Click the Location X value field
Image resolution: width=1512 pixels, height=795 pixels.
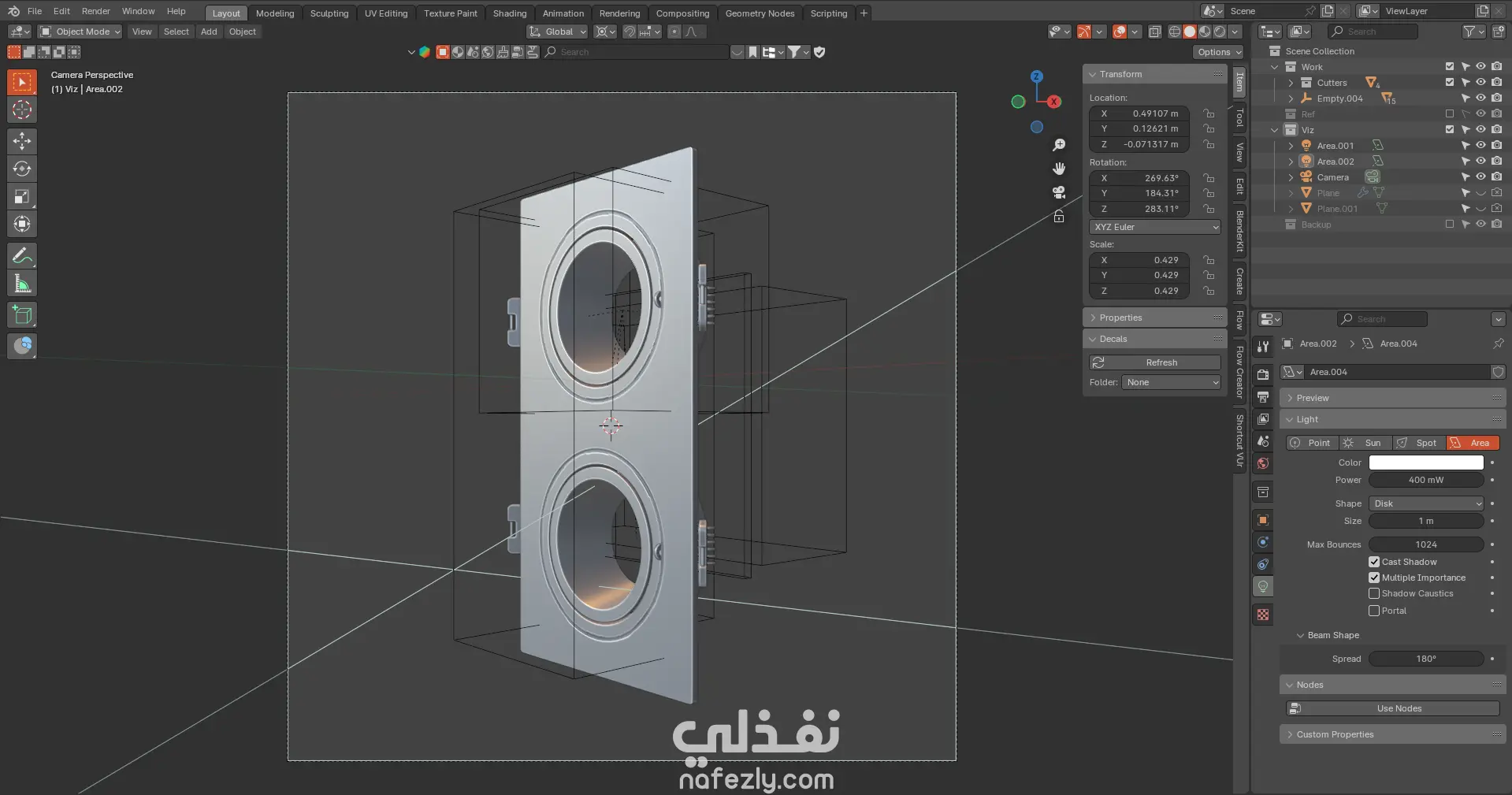click(x=1139, y=113)
